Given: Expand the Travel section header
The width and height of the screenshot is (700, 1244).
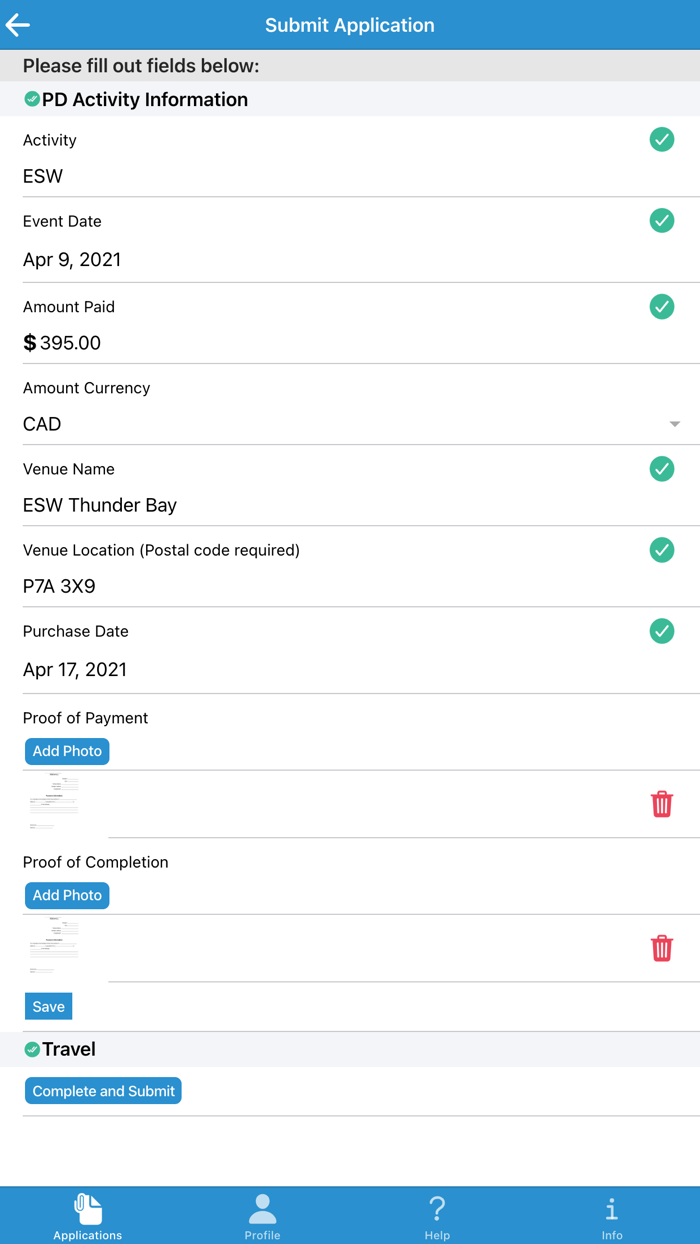Looking at the screenshot, I should pos(69,1049).
